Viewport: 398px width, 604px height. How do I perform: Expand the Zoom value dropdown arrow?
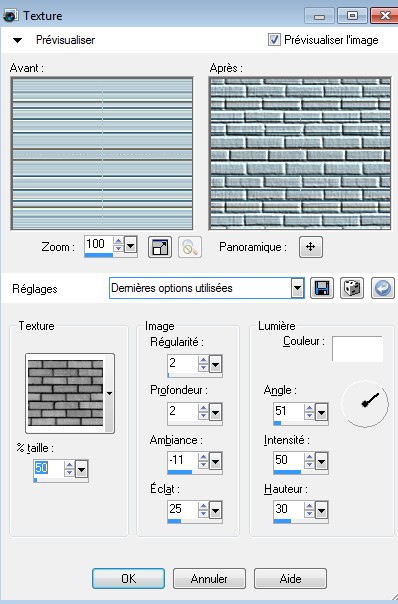pos(130,245)
